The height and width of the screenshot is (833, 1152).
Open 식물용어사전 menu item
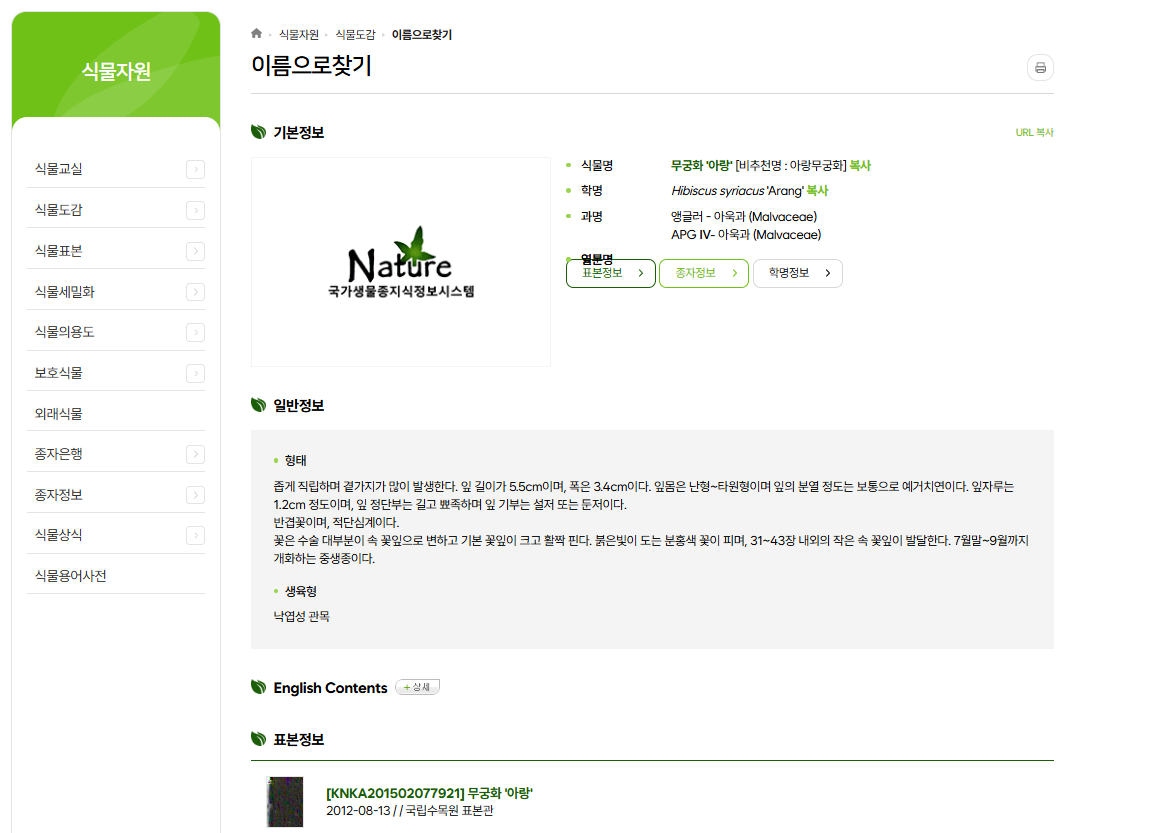[70, 576]
